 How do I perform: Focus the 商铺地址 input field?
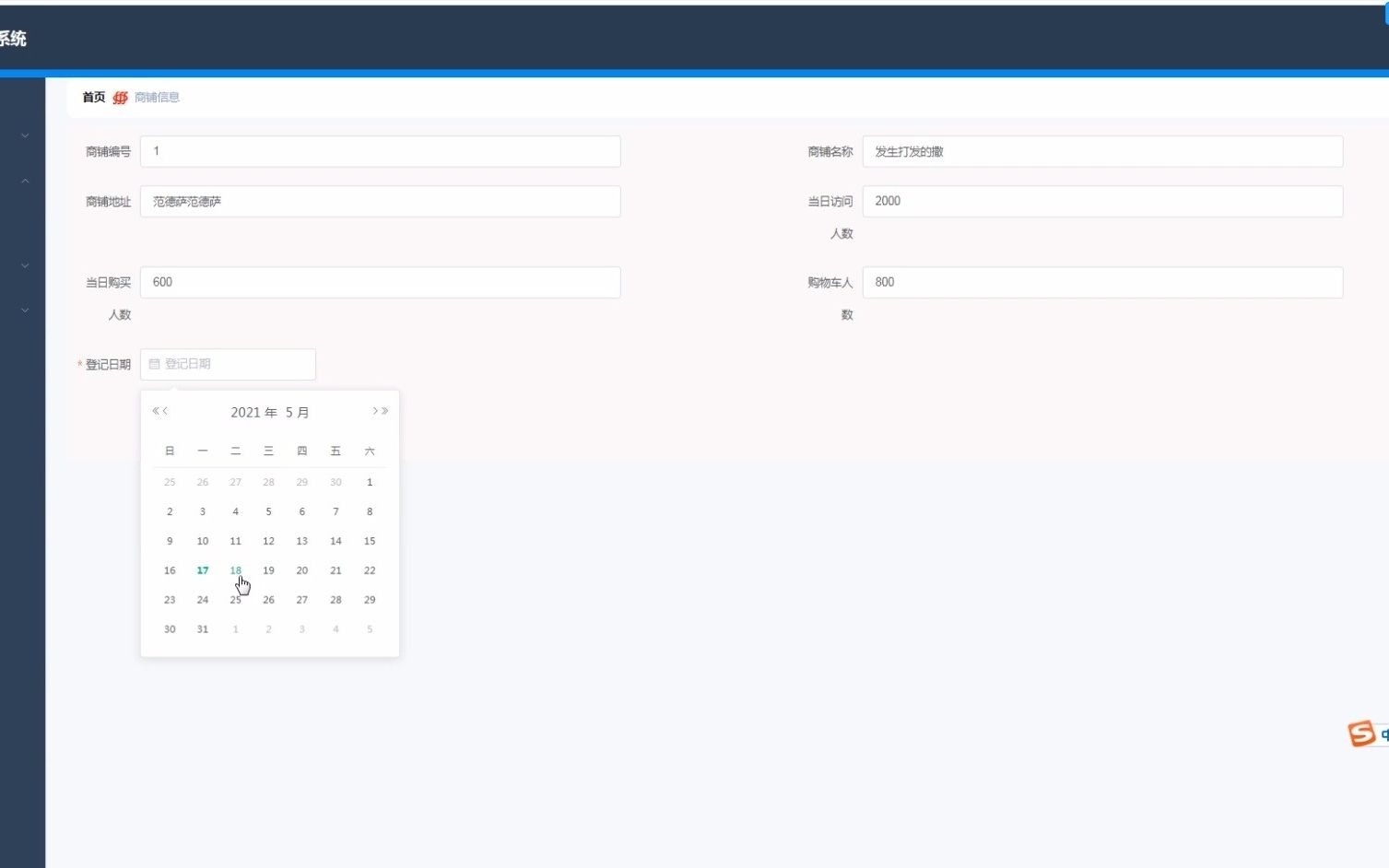[x=380, y=201]
